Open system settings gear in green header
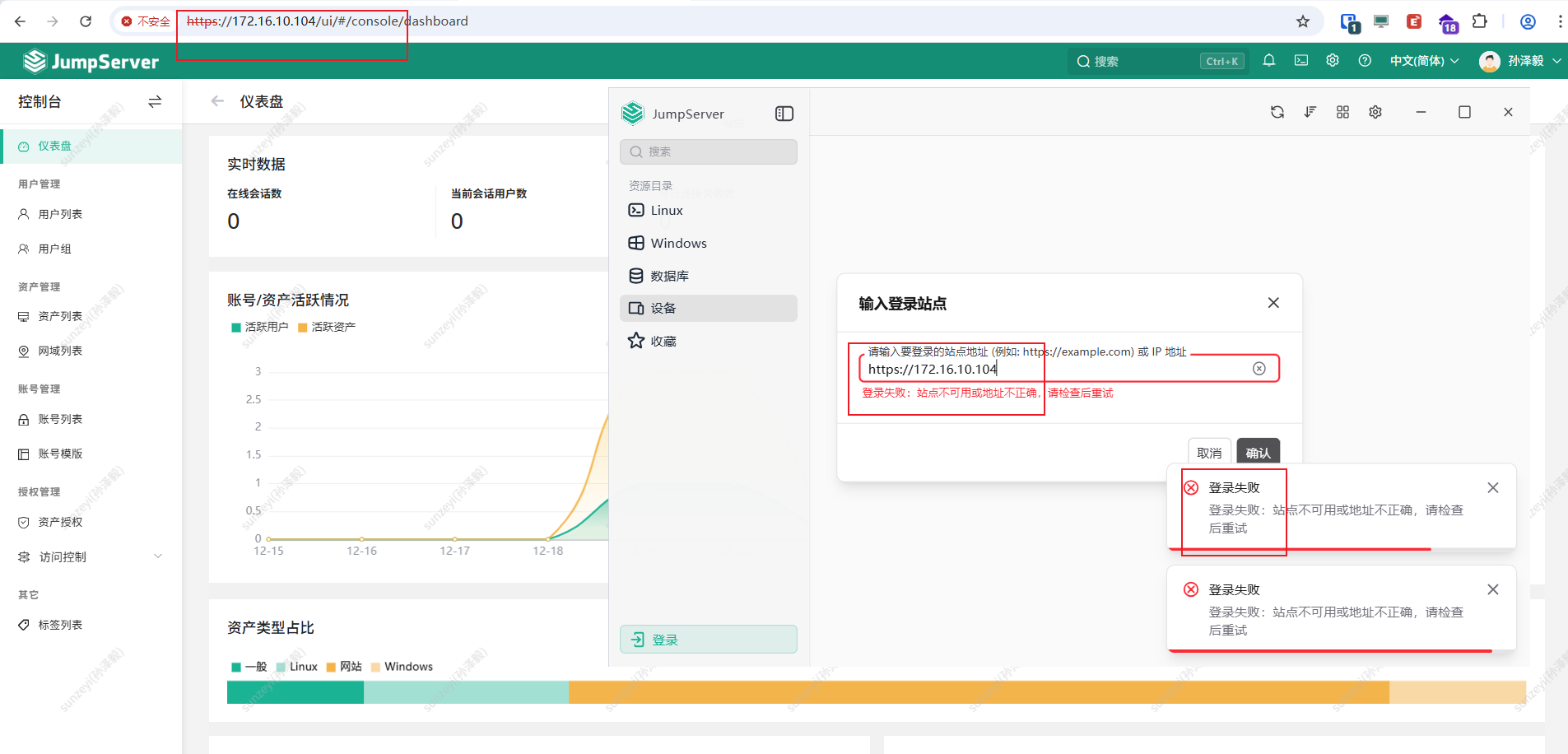This screenshot has height=754, width=1568. click(1333, 60)
